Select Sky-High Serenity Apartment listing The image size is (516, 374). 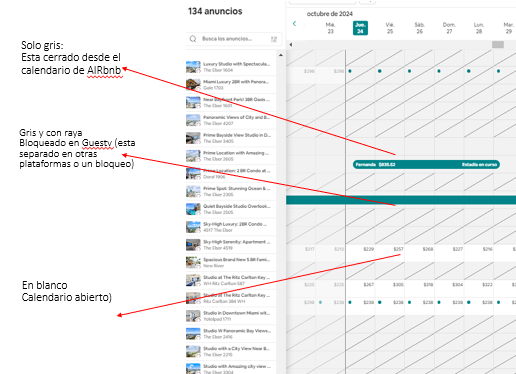(231, 245)
